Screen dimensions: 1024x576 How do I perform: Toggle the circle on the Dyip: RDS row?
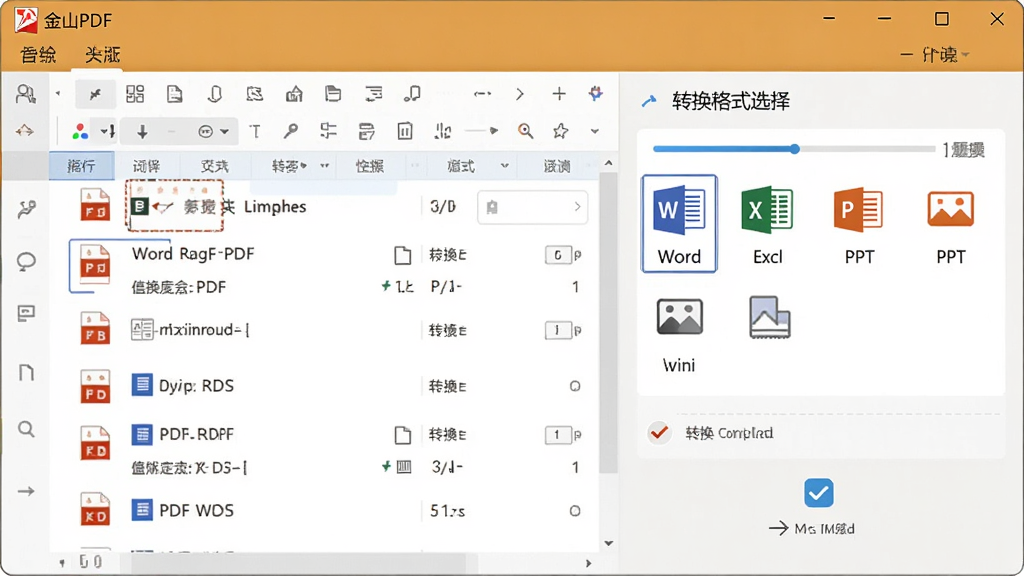tap(575, 386)
